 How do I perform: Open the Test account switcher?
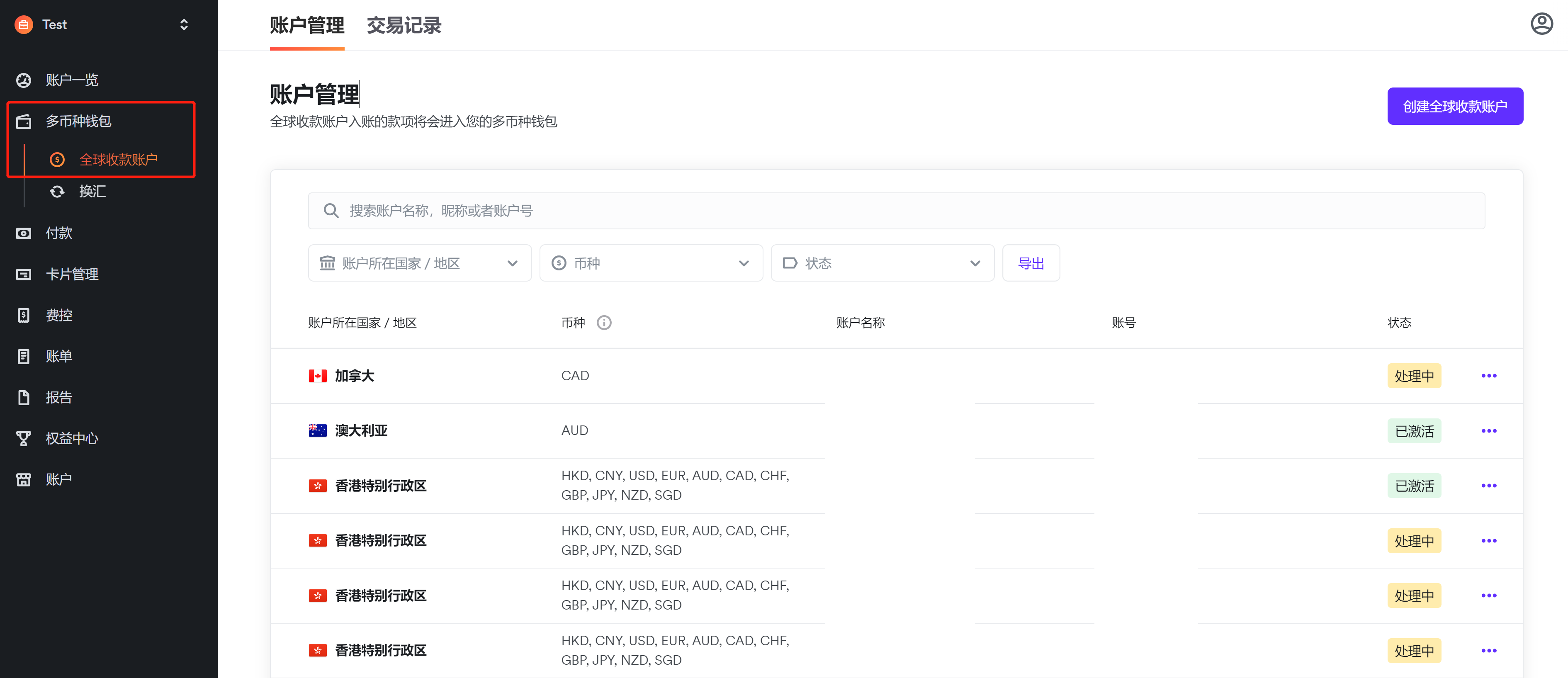pos(101,24)
